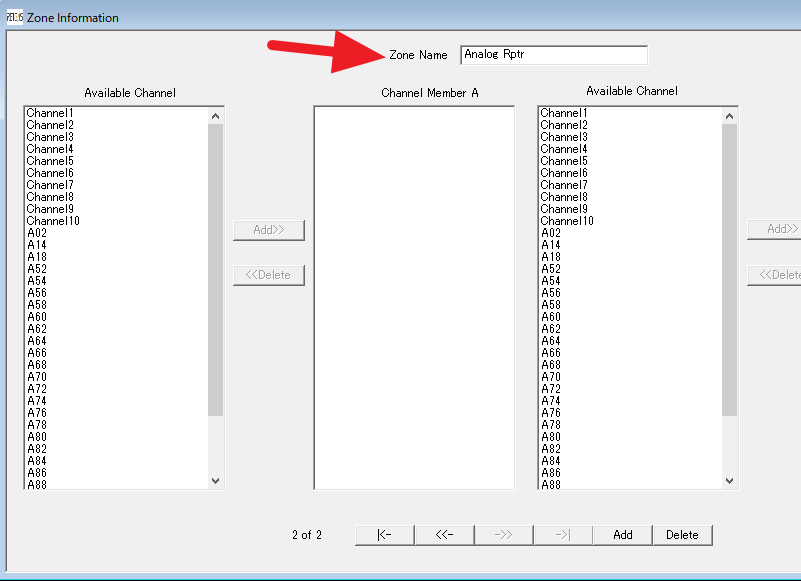Image resolution: width=801 pixels, height=581 pixels.
Task: Click the Add zone button
Action: tap(622, 535)
